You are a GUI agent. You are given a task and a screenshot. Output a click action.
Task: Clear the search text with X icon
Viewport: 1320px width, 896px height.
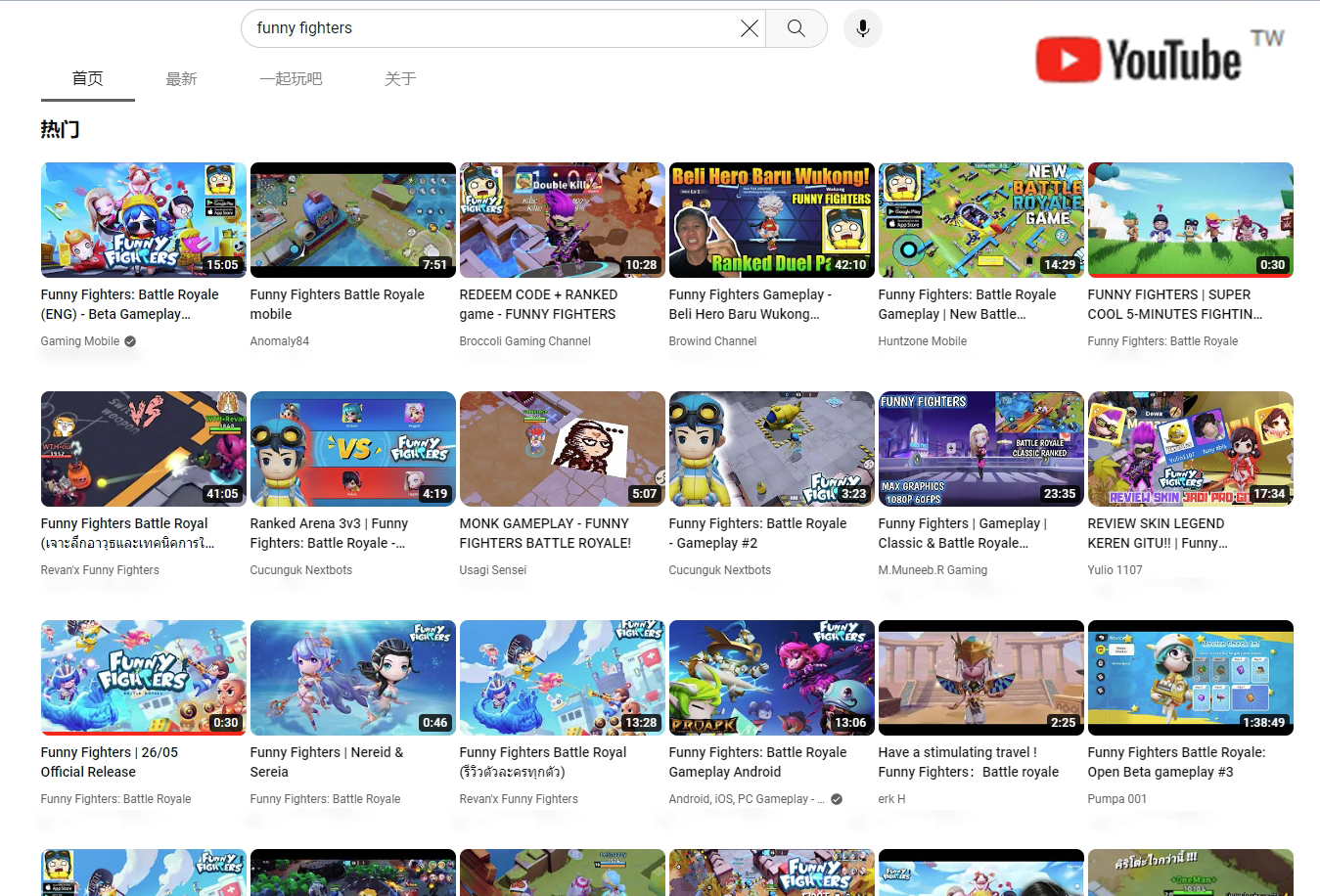pos(749,28)
